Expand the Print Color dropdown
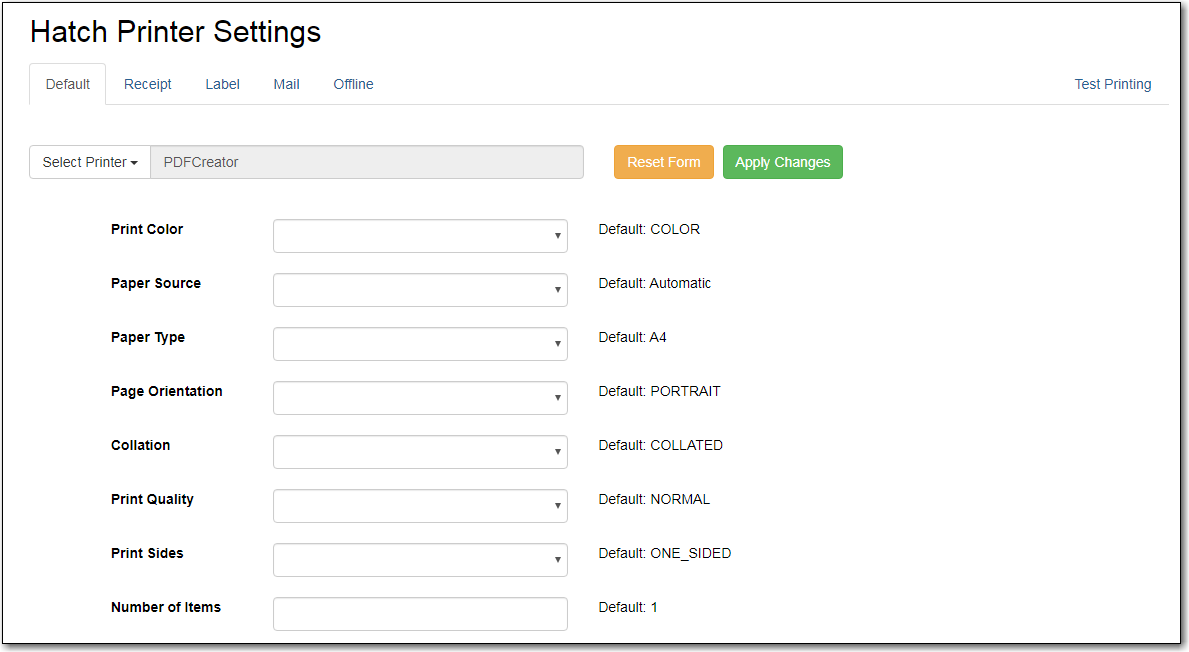 [420, 236]
